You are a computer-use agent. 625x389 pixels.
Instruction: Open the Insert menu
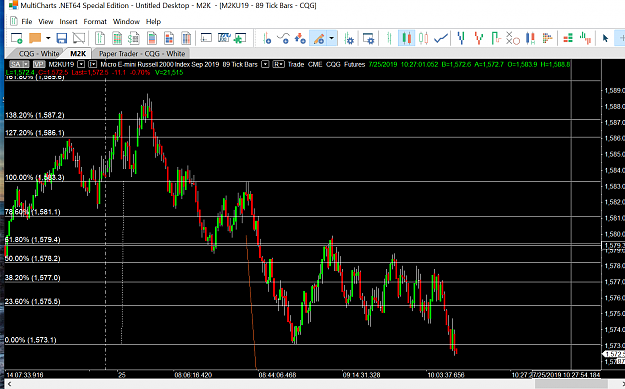coord(69,22)
